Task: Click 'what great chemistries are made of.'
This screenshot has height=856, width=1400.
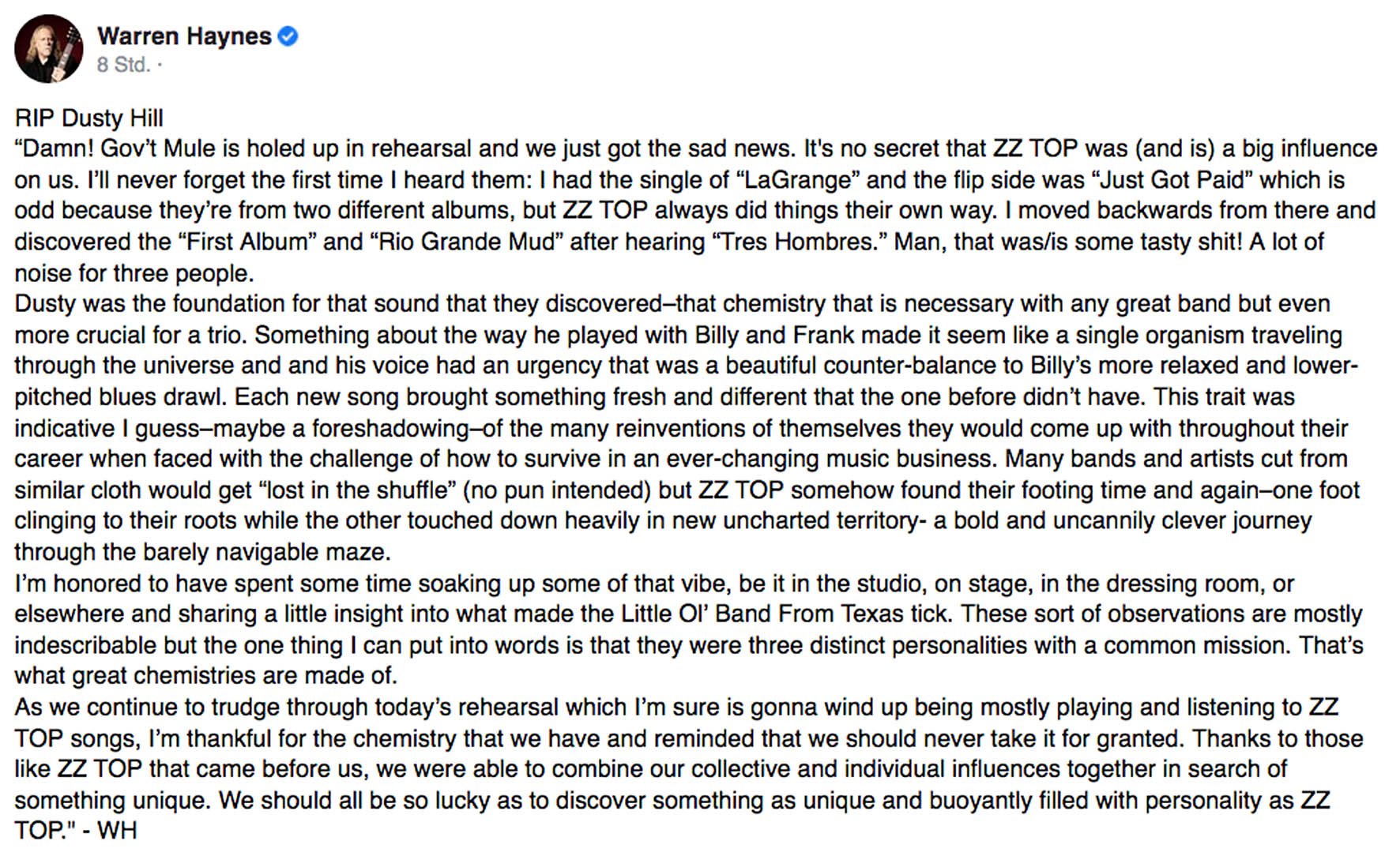Action: click(x=205, y=676)
